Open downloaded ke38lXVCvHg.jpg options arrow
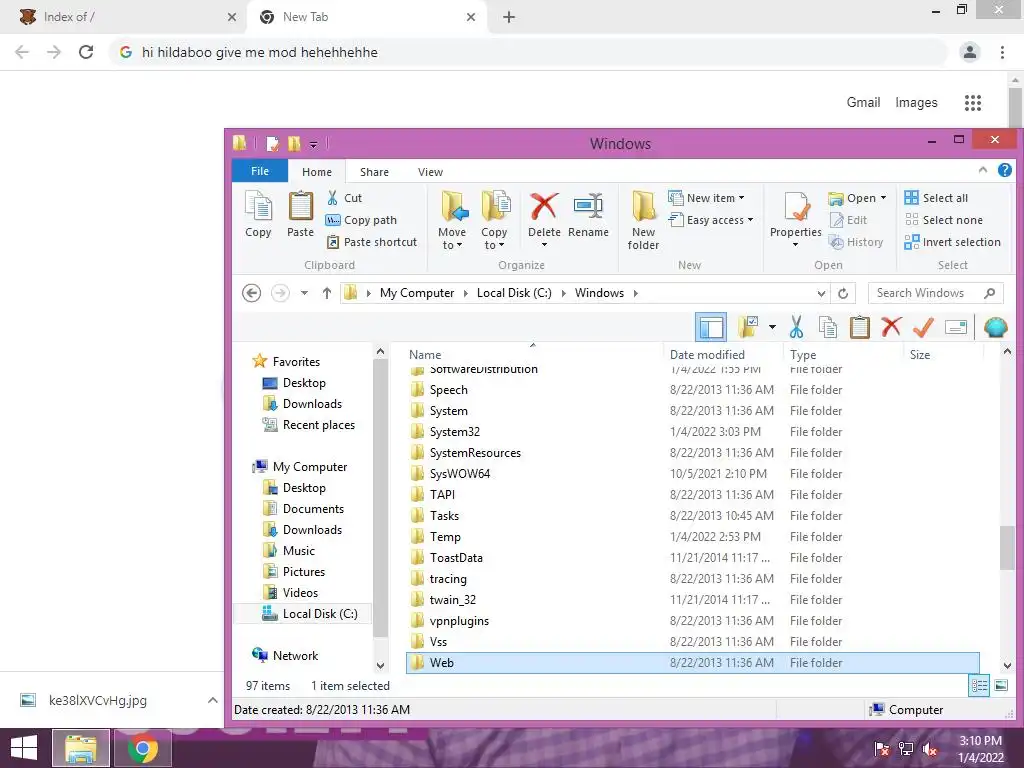This screenshot has width=1024, height=768. (x=212, y=700)
